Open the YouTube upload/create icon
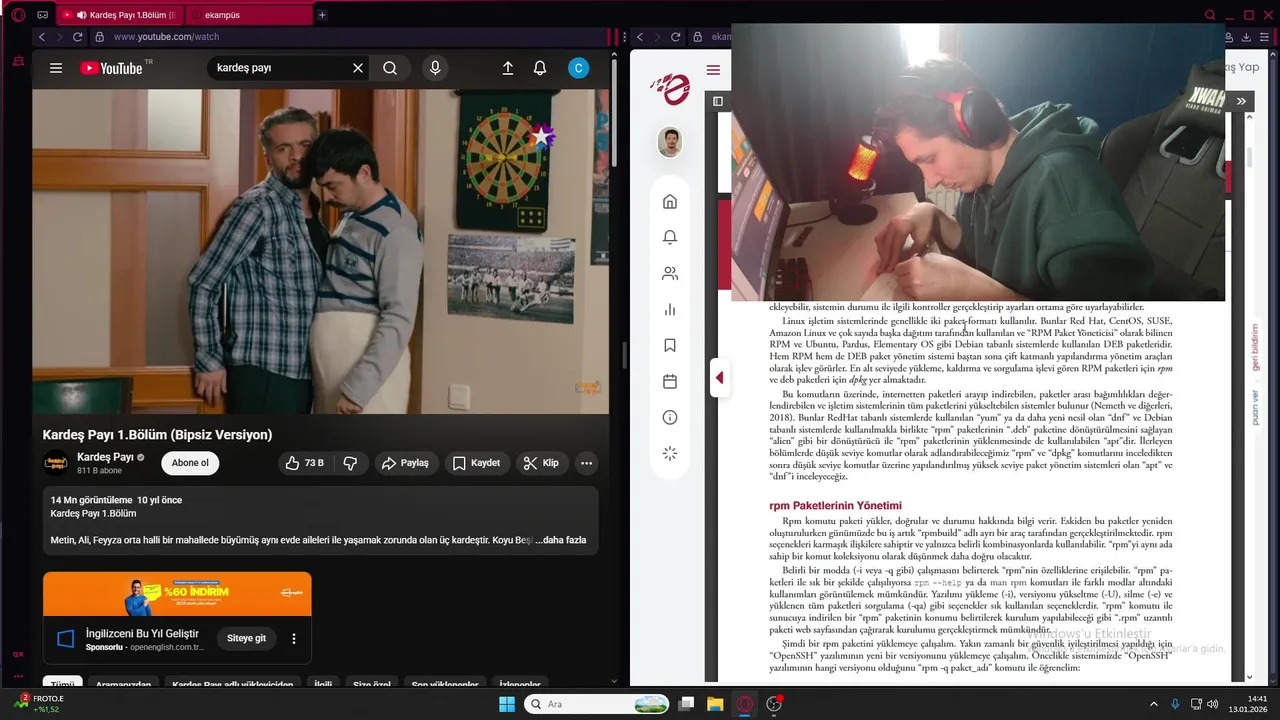 pyautogui.click(x=507, y=68)
